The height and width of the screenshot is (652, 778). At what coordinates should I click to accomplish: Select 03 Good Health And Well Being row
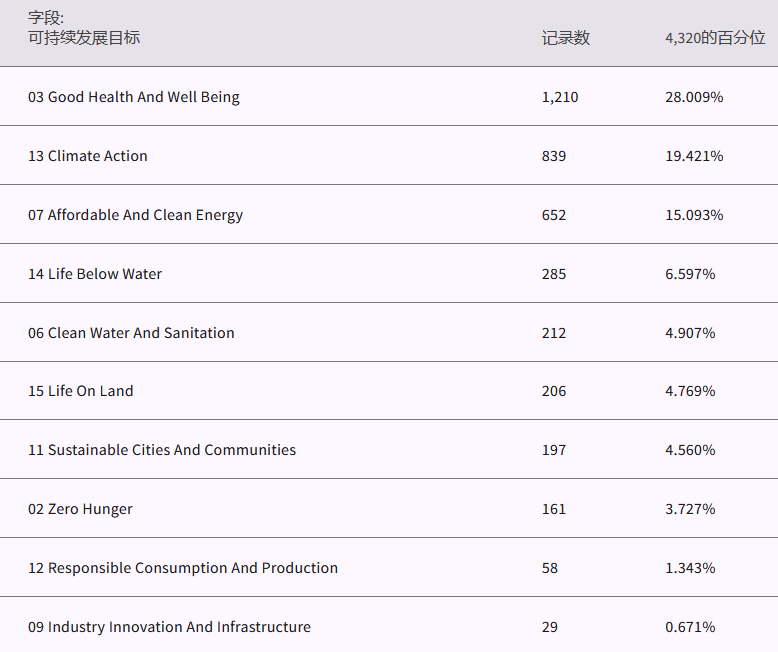click(134, 97)
